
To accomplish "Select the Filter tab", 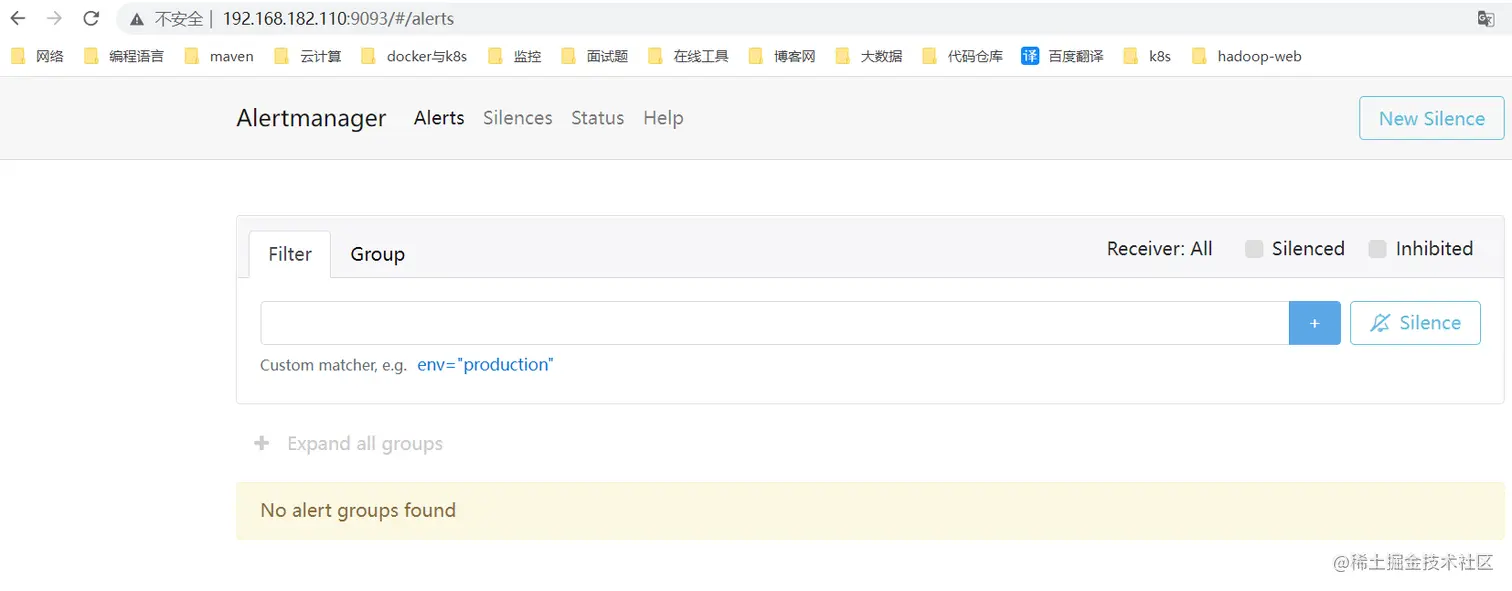I will pos(289,254).
